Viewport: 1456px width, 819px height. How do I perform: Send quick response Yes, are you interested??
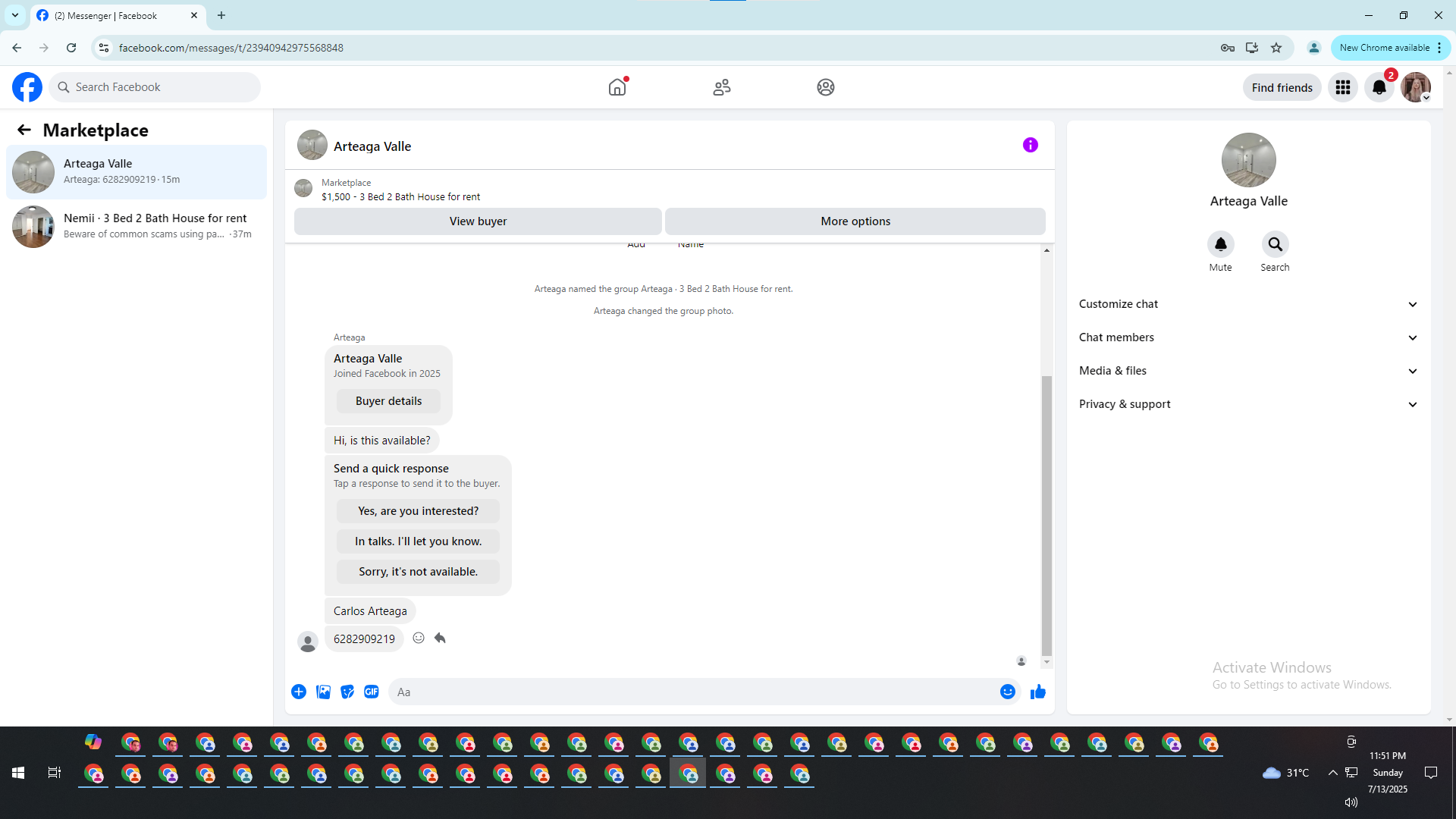[418, 511]
